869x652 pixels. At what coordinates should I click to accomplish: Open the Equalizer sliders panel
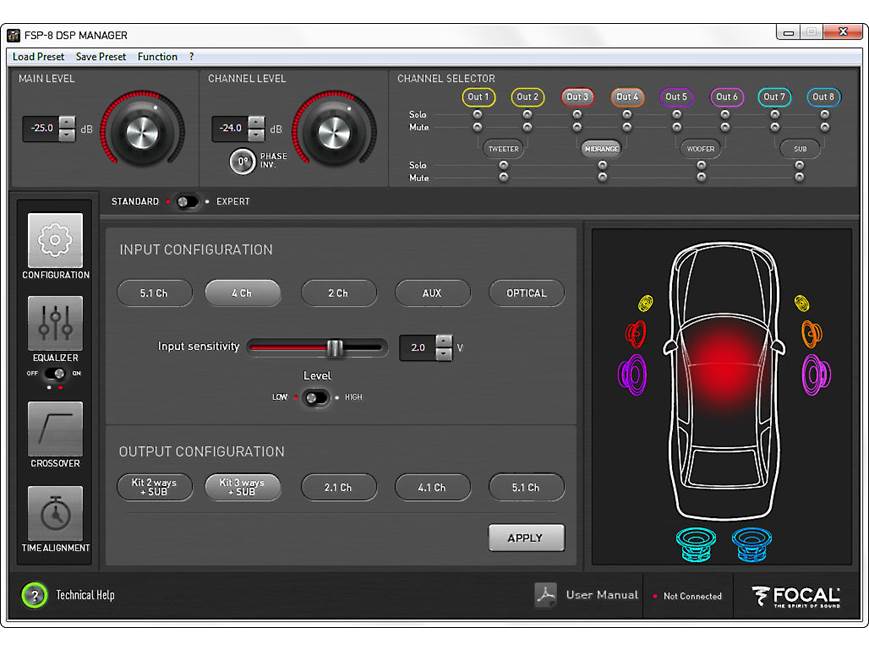[55, 323]
